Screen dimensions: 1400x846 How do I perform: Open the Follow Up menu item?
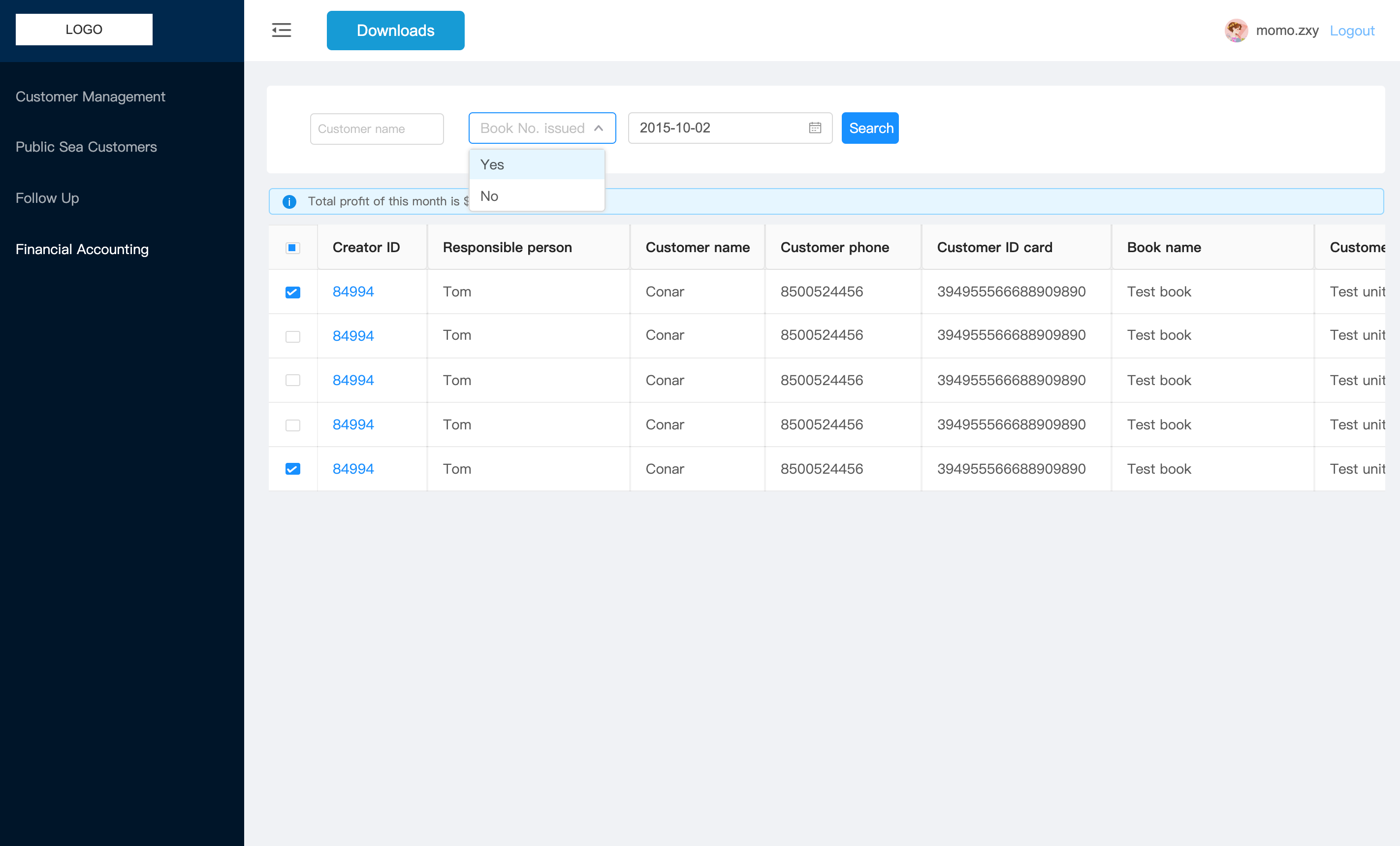tap(47, 198)
